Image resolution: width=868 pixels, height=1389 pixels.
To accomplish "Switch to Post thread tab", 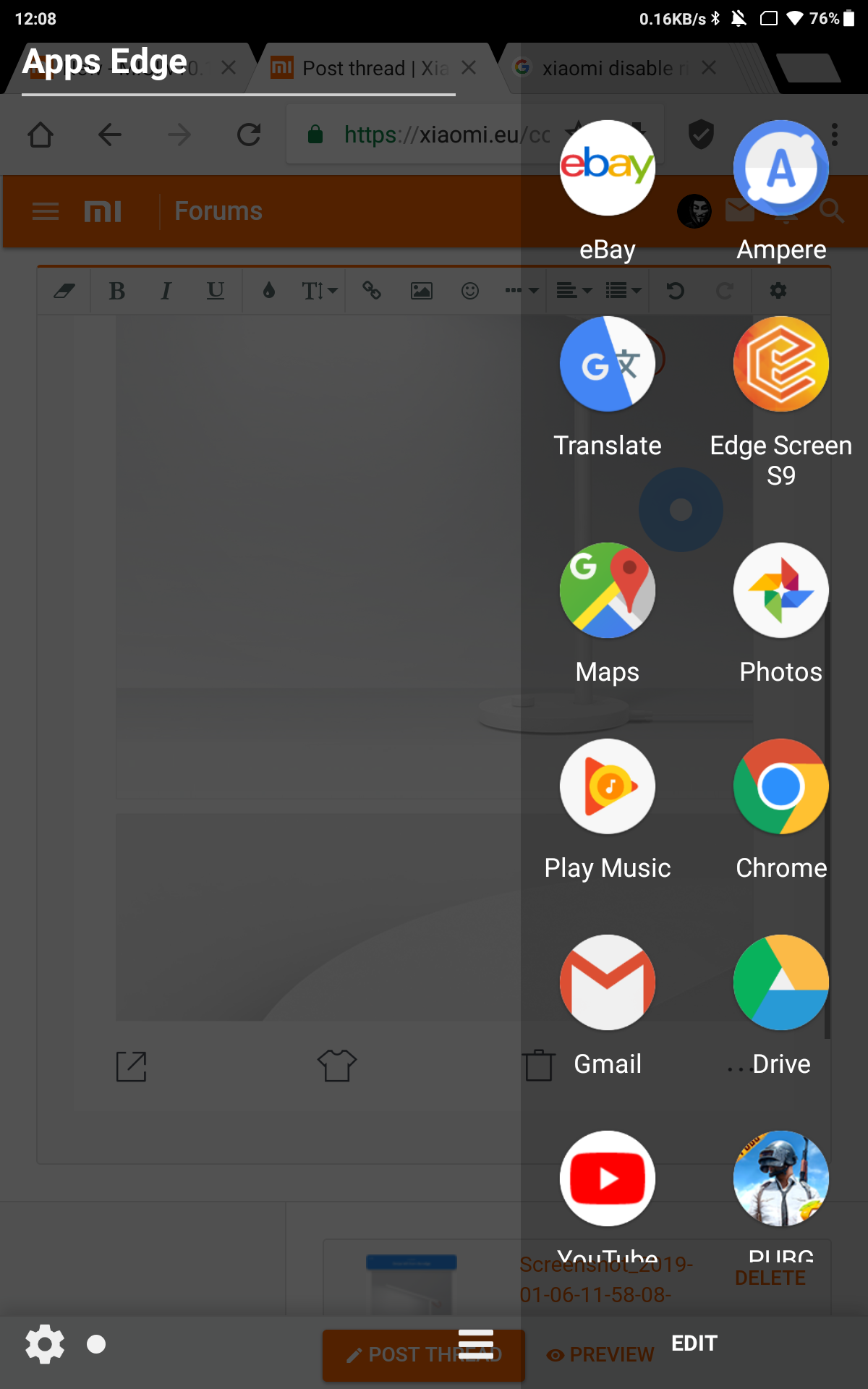I will [375, 68].
